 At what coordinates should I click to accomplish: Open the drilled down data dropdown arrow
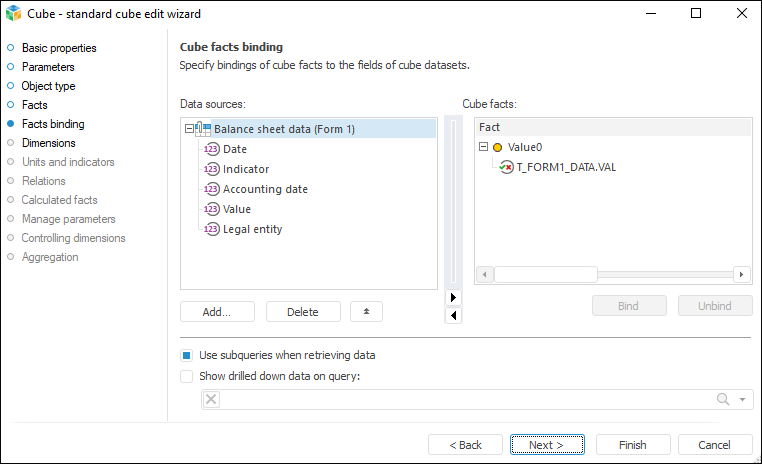(742, 400)
